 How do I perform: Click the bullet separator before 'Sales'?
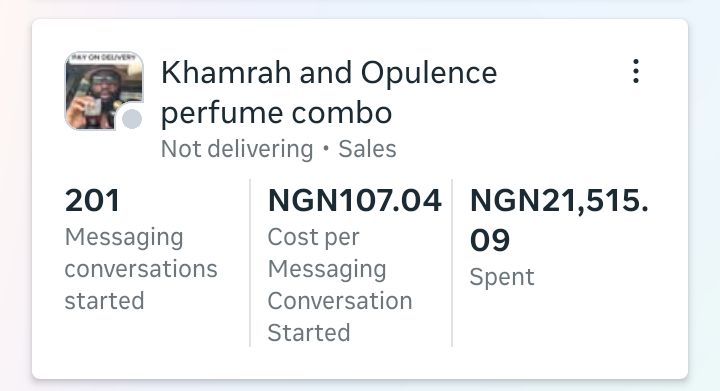coord(326,149)
